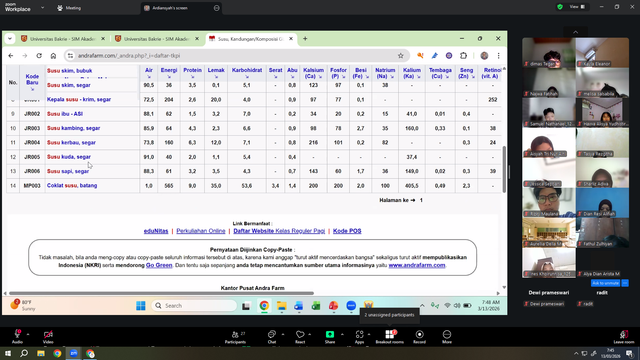The height and width of the screenshot is (360, 640).
Task: Expand Apps options arrow in Zoom toolbar
Action: 369,334
